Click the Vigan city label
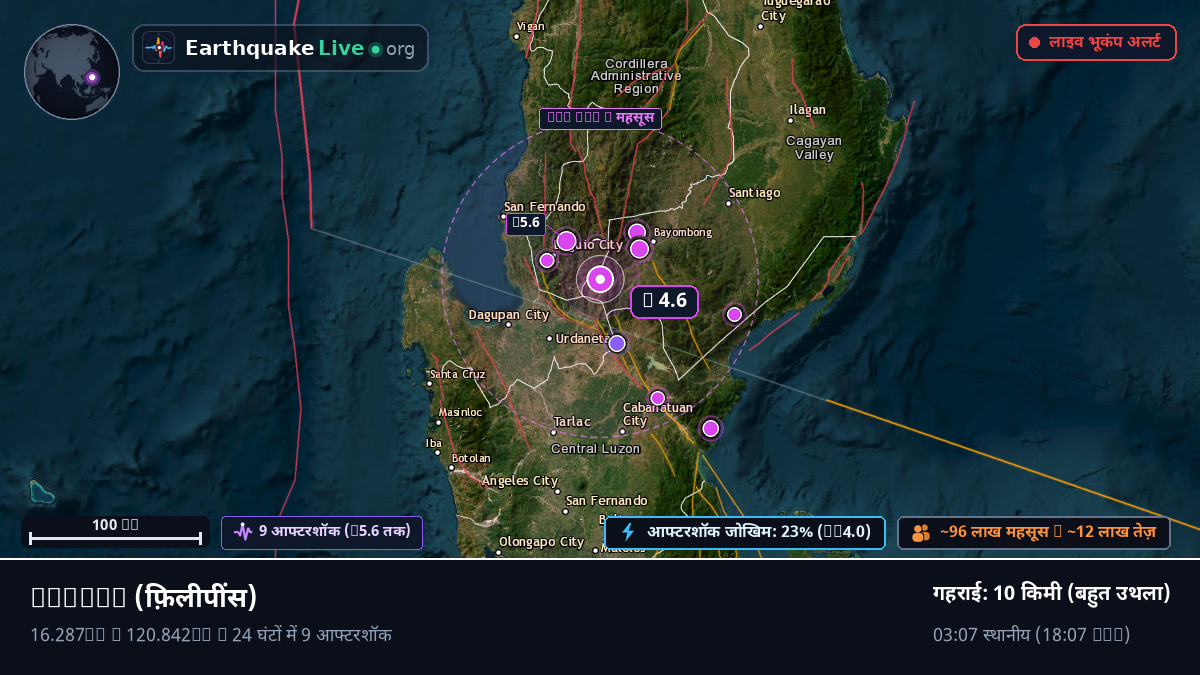This screenshot has height=675, width=1200. (531, 26)
